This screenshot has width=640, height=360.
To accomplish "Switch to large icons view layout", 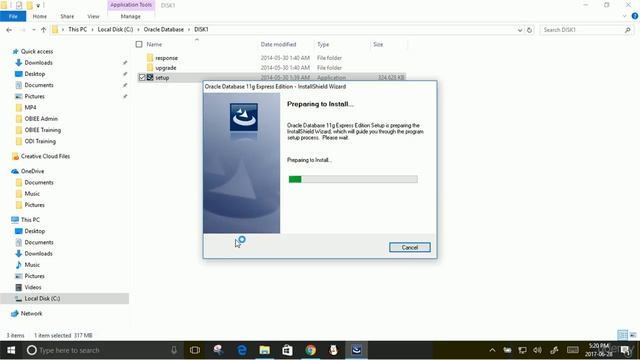I will pyautogui.click(x=633, y=335).
